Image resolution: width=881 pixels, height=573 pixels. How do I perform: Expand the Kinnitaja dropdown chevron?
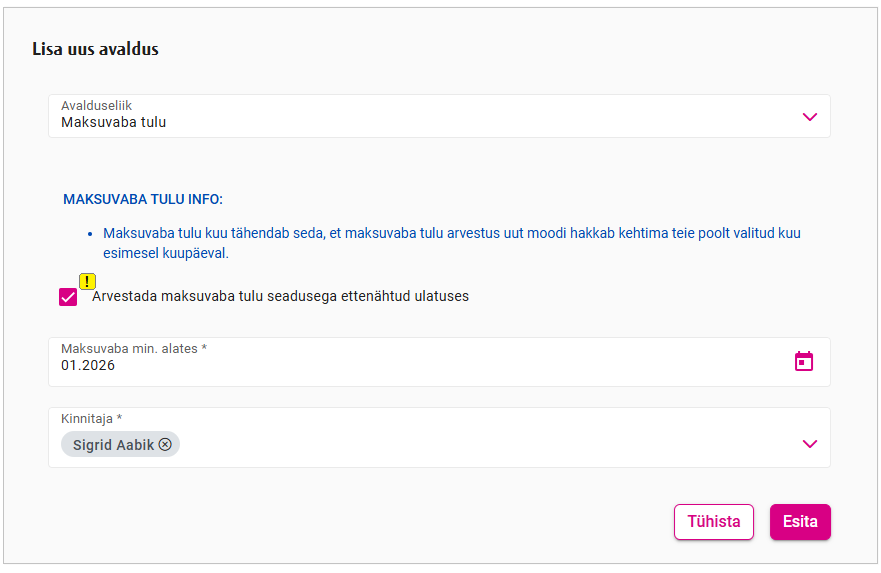[810, 444]
